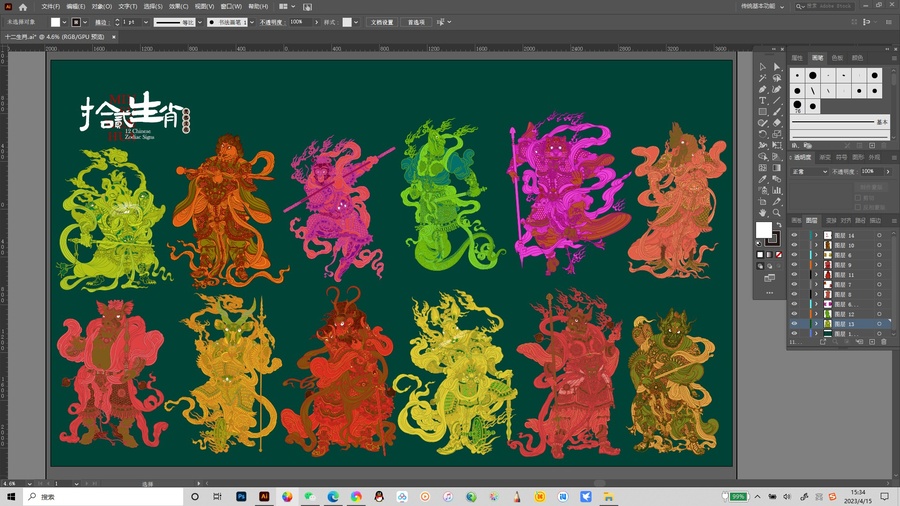Open fill color dropdown in control bar
This screenshot has width=900, height=506.
click(64, 22)
